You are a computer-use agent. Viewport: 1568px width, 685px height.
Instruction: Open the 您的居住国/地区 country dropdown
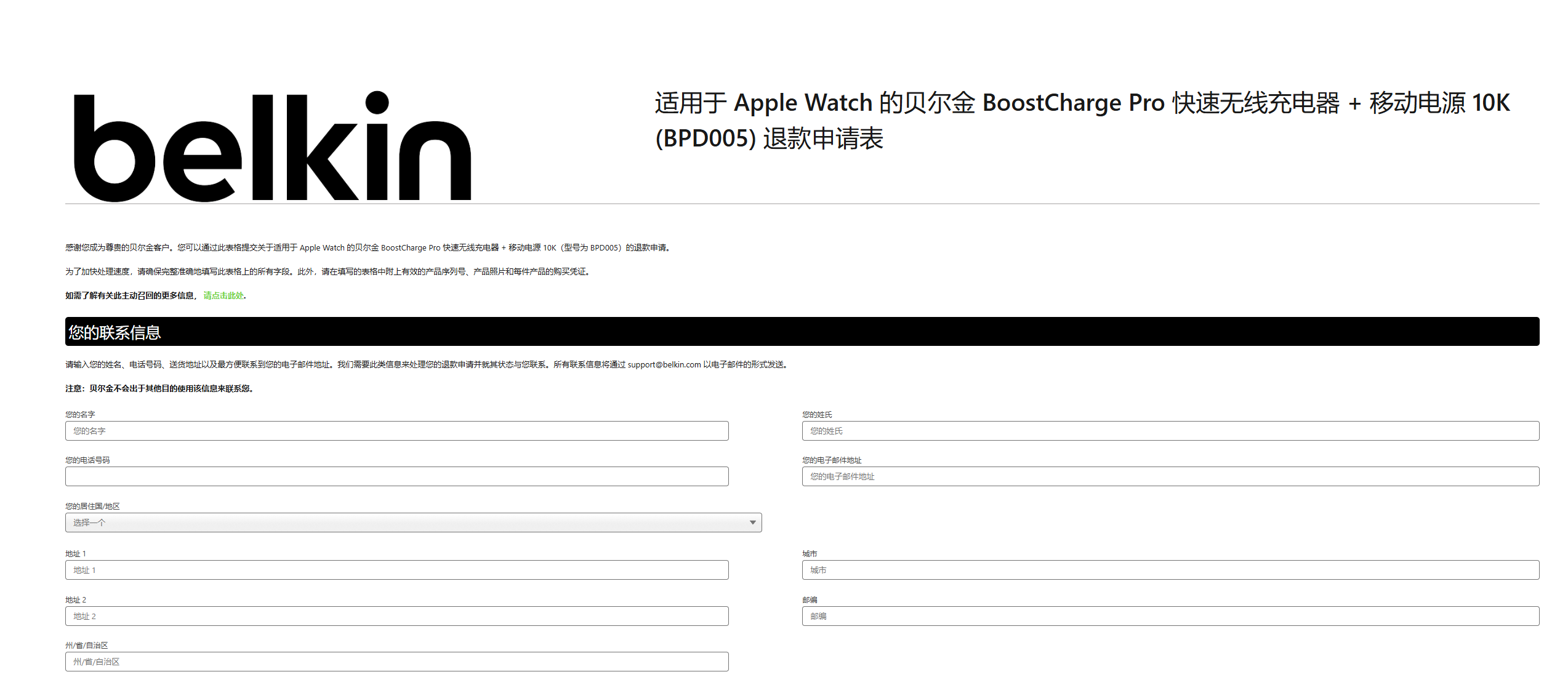(413, 523)
